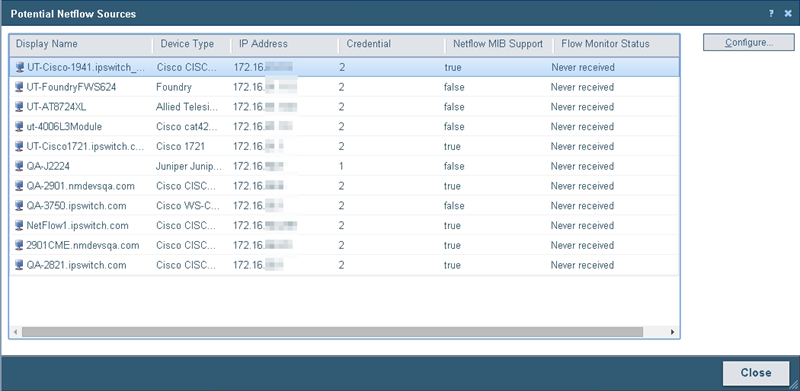
Task: Click the Close button
Action: [x=756, y=373]
